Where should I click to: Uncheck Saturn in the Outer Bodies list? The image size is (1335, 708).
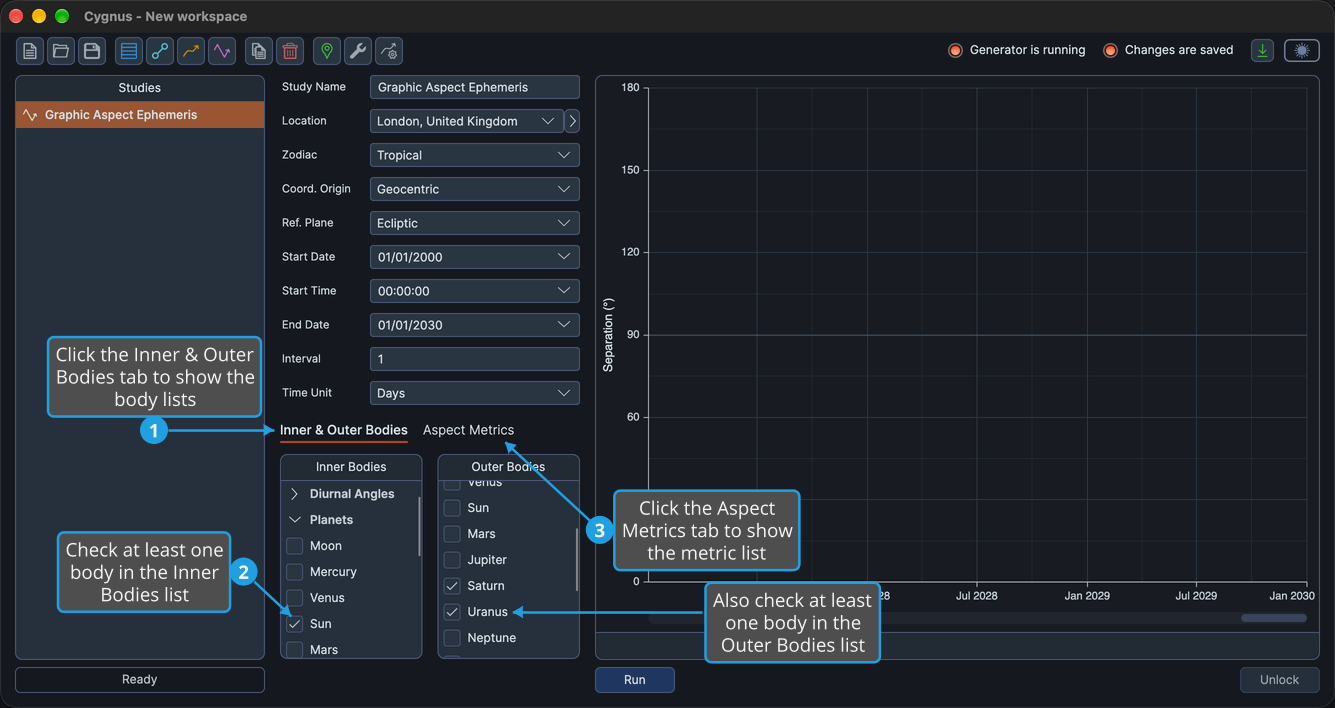(452, 586)
